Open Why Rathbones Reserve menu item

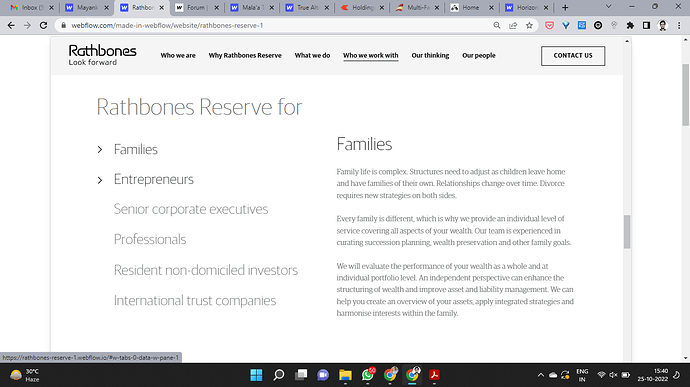[x=245, y=55]
